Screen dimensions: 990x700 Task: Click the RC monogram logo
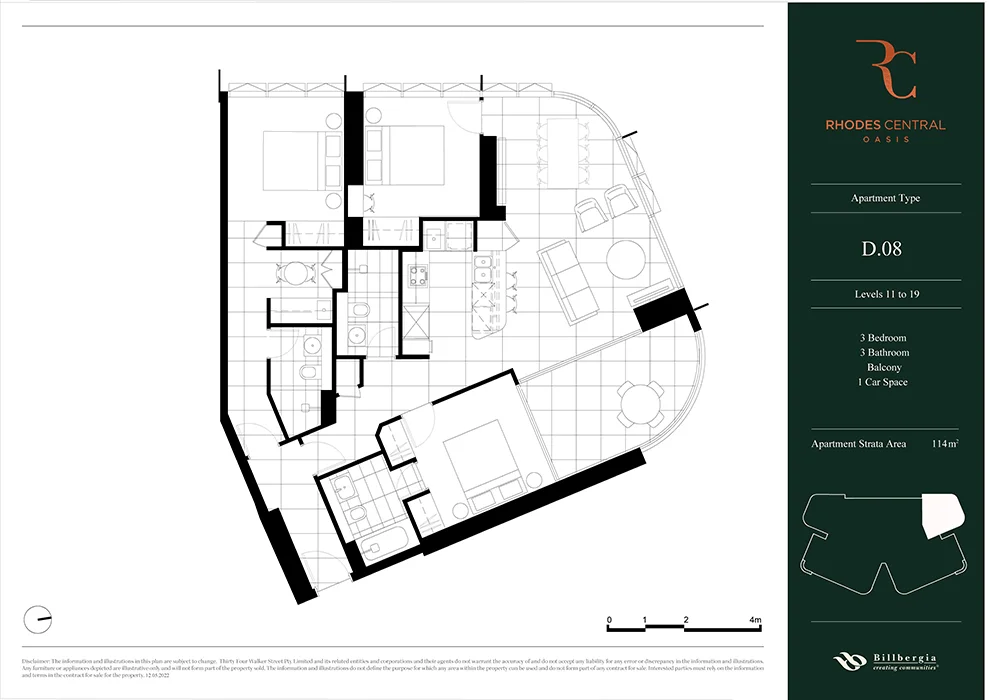(x=885, y=70)
